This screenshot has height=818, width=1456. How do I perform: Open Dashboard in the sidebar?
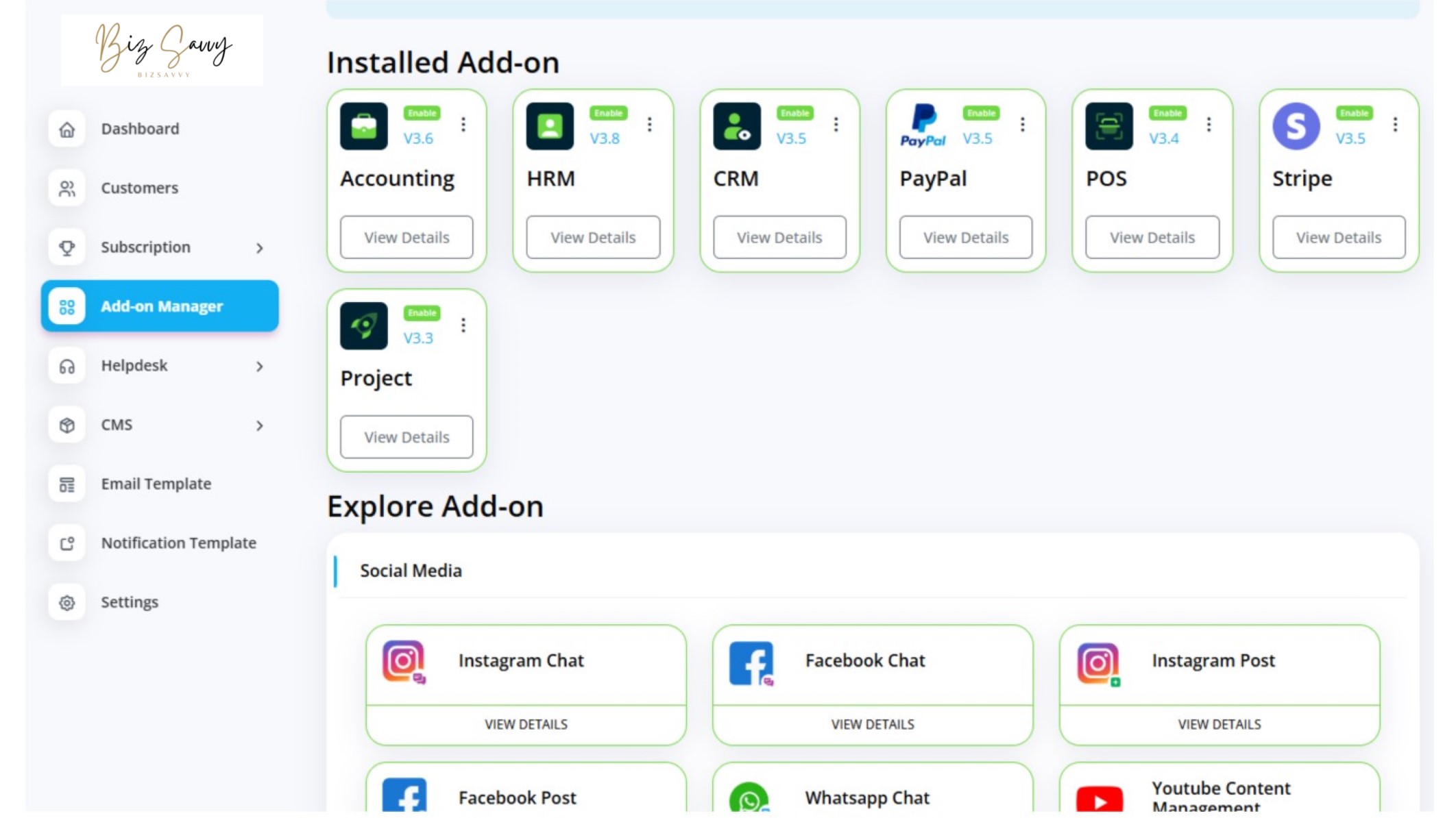click(160, 129)
